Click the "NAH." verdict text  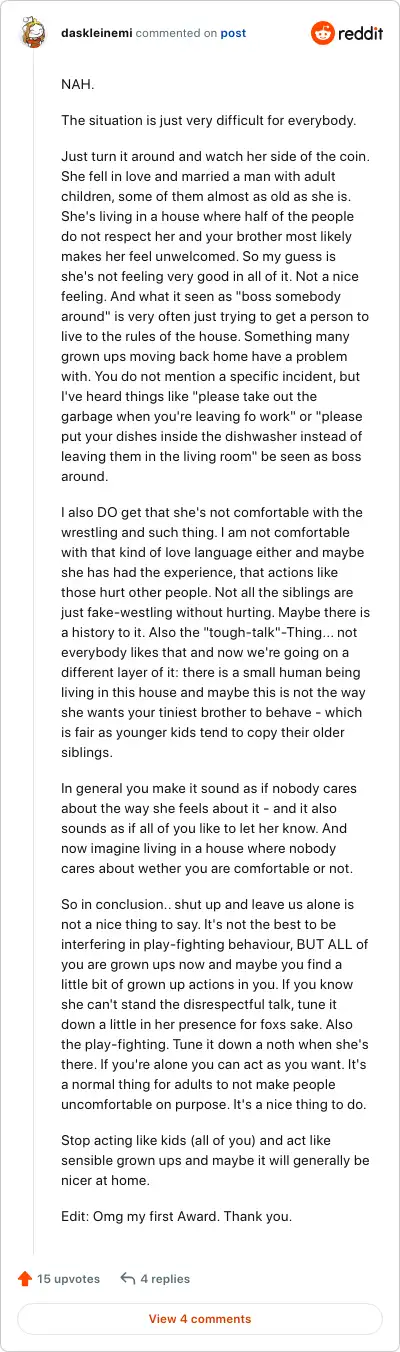[78, 85]
